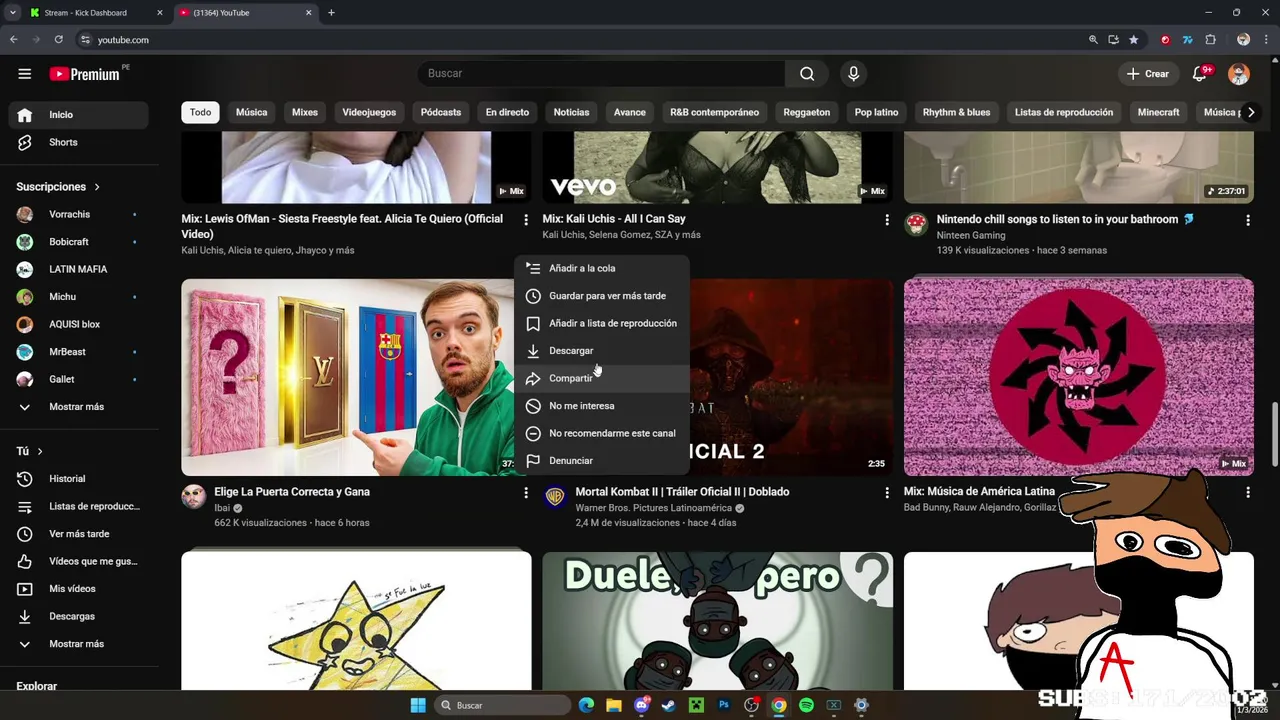Open Steam from the taskbar
This screenshot has width=1280, height=720.
pyautogui.click(x=668, y=705)
